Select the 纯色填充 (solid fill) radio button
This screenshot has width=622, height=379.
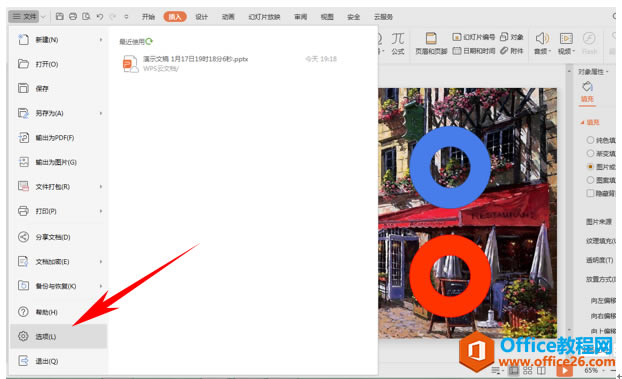point(590,140)
